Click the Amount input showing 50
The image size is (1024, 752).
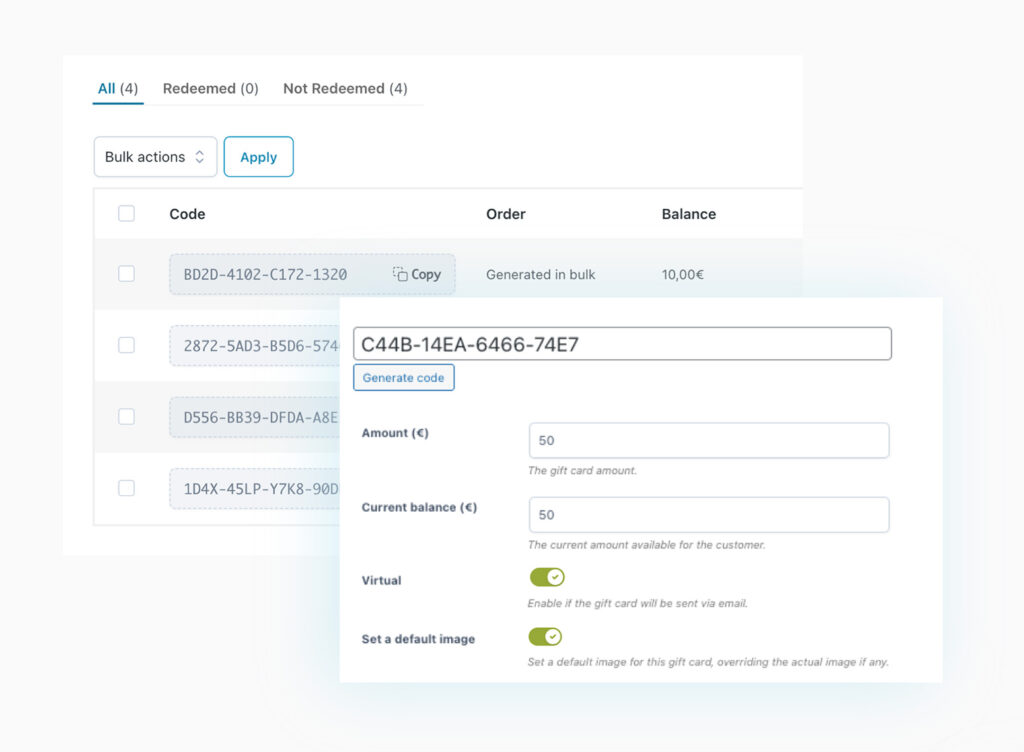click(708, 440)
